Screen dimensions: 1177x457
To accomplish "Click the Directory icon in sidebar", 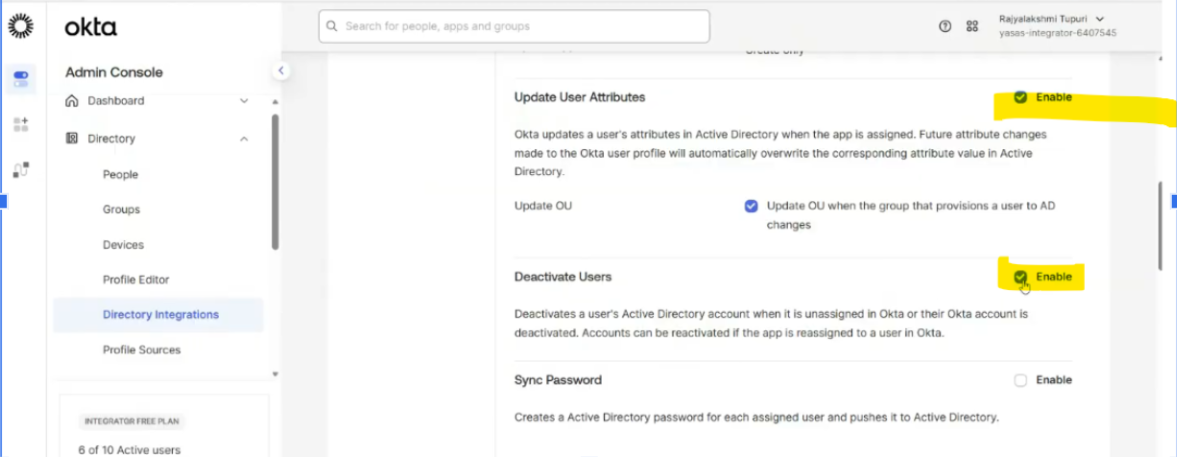I will [x=71, y=139].
